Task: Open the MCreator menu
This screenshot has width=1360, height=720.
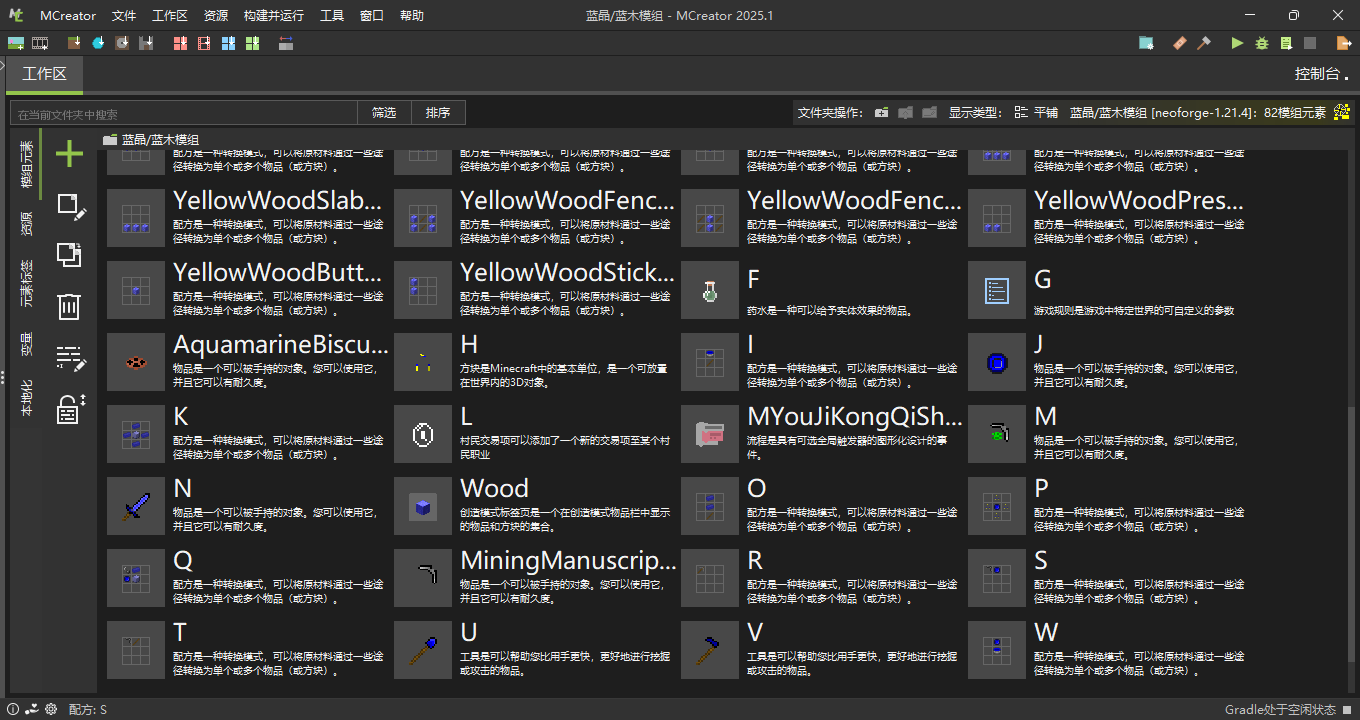Action: (x=68, y=15)
